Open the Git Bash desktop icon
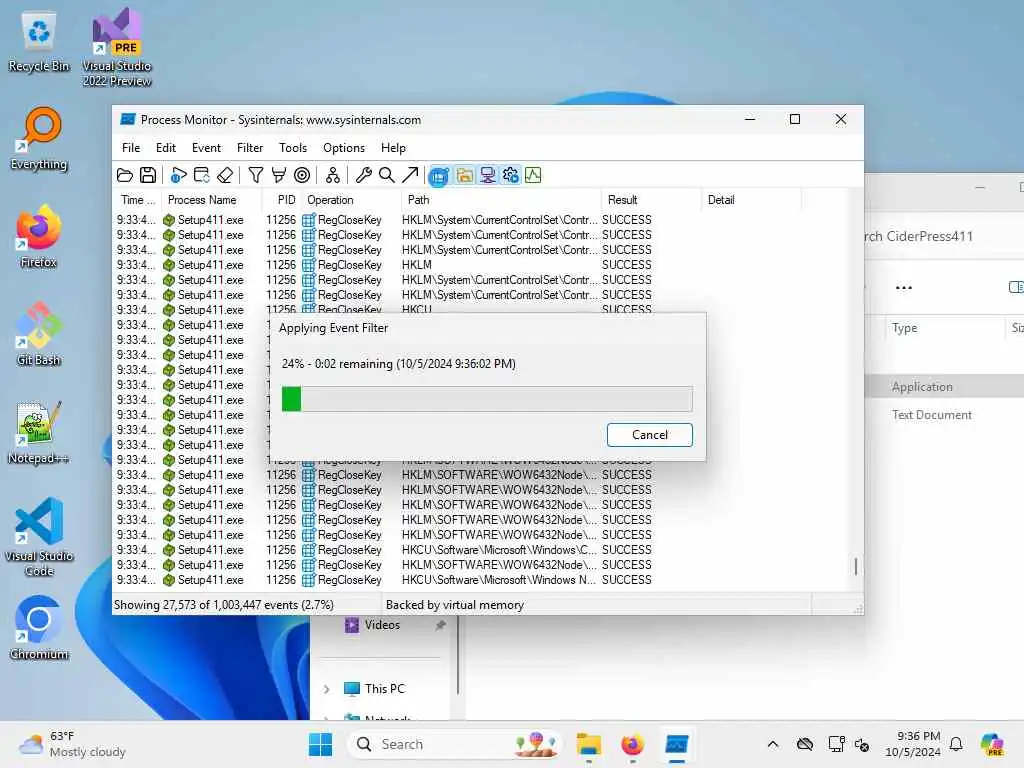This screenshot has height=768, width=1024. (39, 334)
